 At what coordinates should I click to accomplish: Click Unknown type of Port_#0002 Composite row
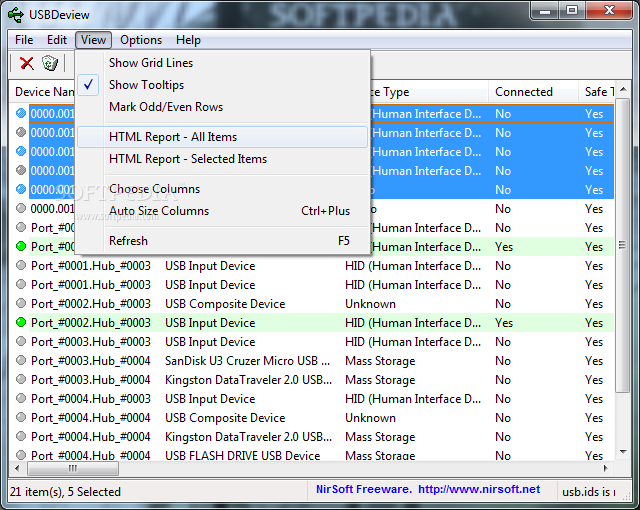point(370,304)
